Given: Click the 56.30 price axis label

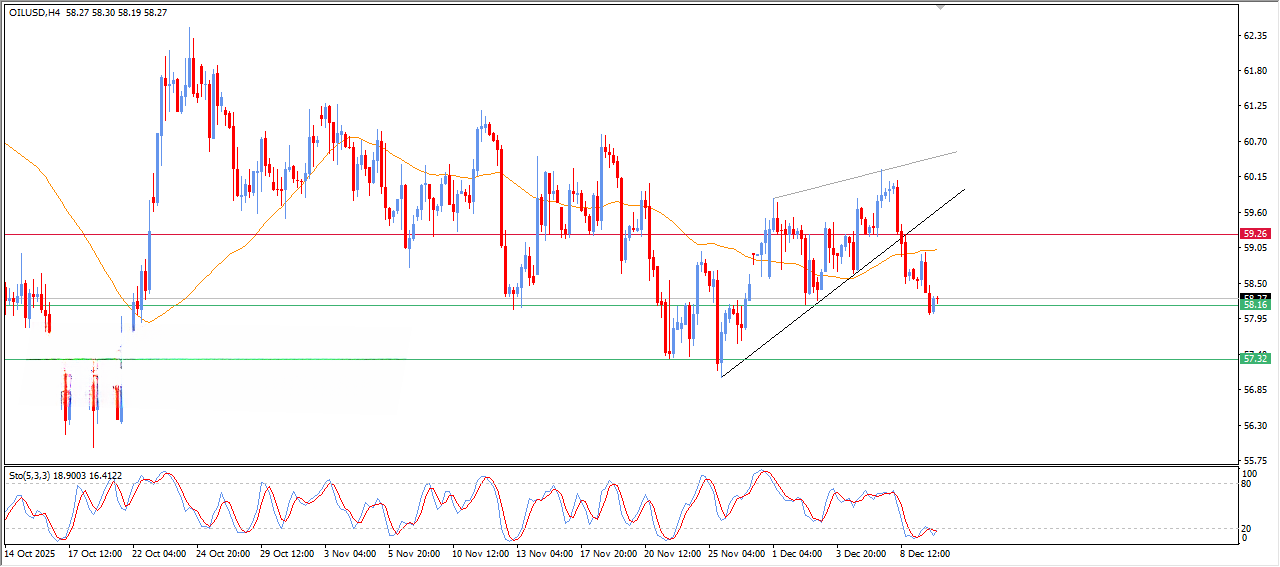Looking at the screenshot, I should pos(1254,425).
